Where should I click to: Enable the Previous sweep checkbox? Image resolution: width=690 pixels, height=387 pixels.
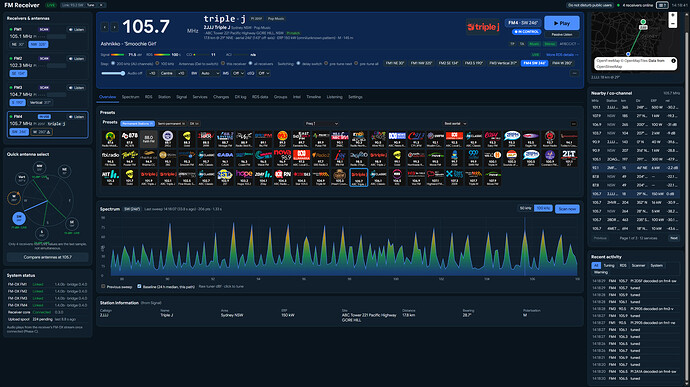coord(103,287)
